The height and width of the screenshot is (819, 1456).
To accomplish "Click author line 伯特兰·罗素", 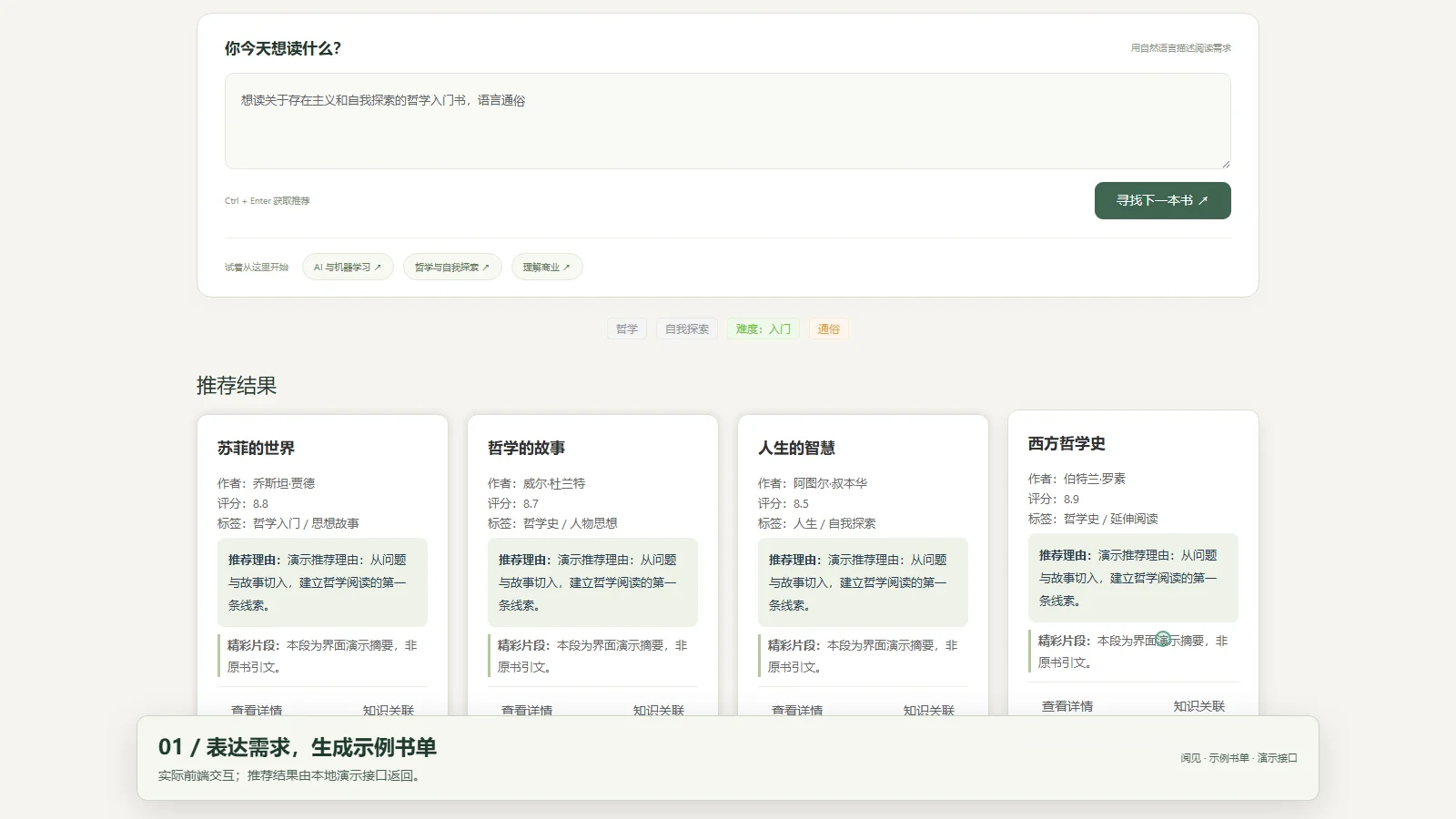I will 1077,479.
